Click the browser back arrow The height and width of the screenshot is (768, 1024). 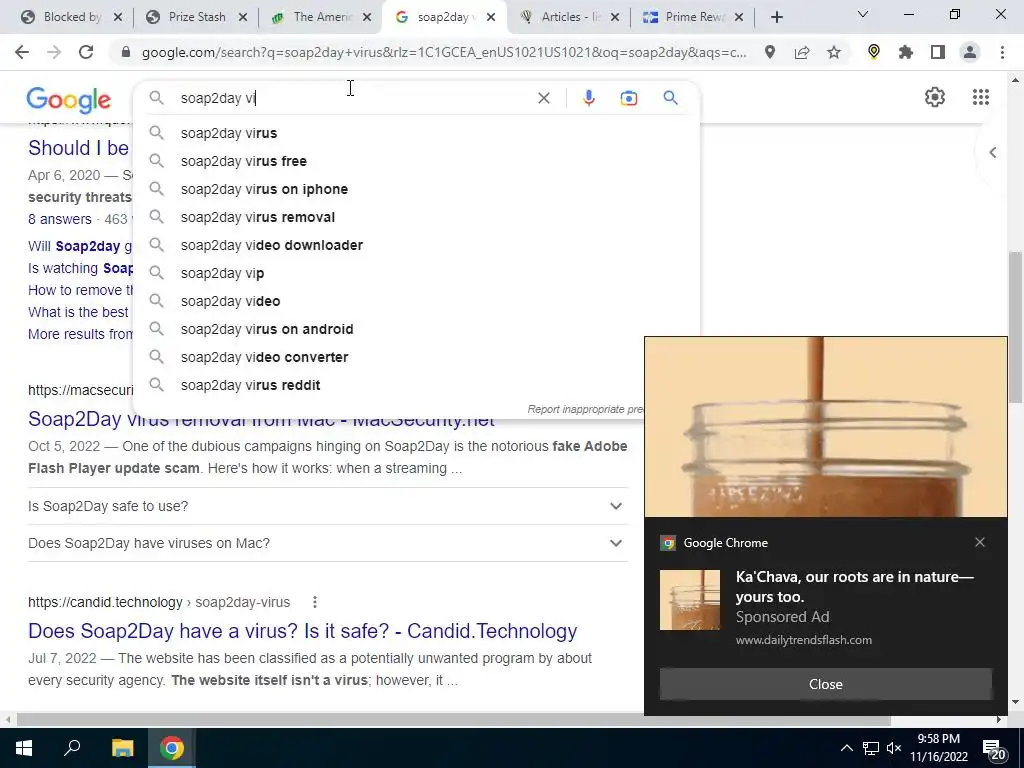click(x=22, y=52)
